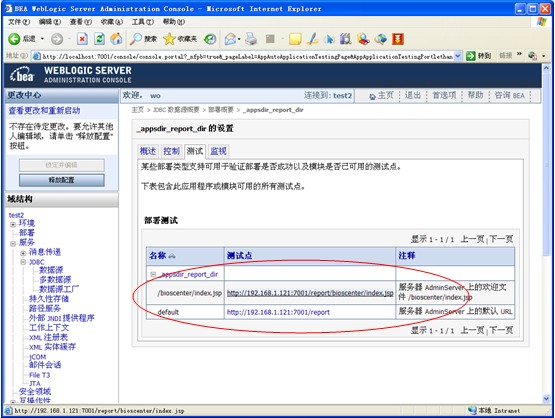Screen dimensions: 555x418
Task: Open the 编辑 menu
Action: click(x=50, y=22)
